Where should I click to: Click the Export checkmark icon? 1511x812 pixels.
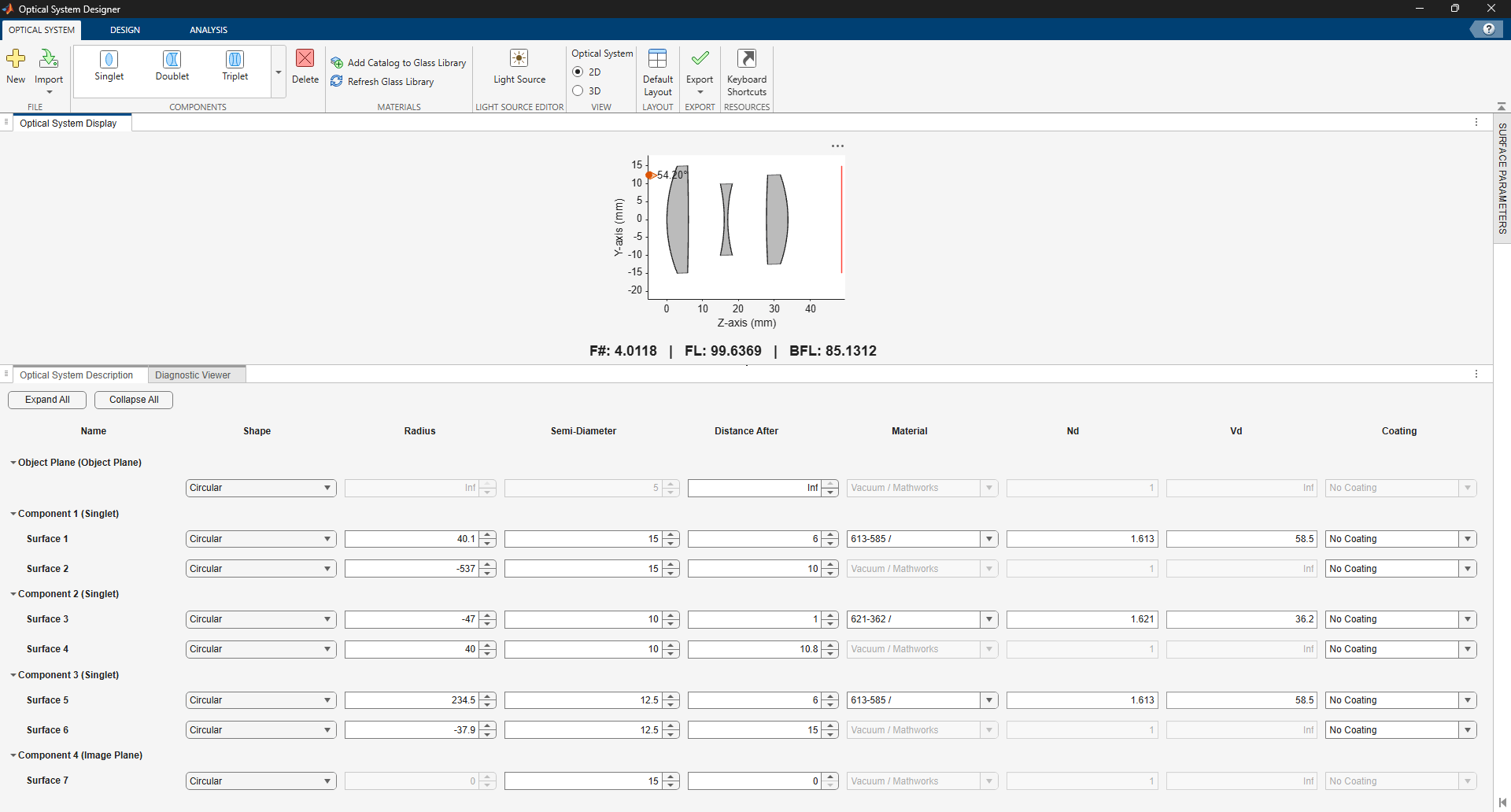pyautogui.click(x=700, y=58)
